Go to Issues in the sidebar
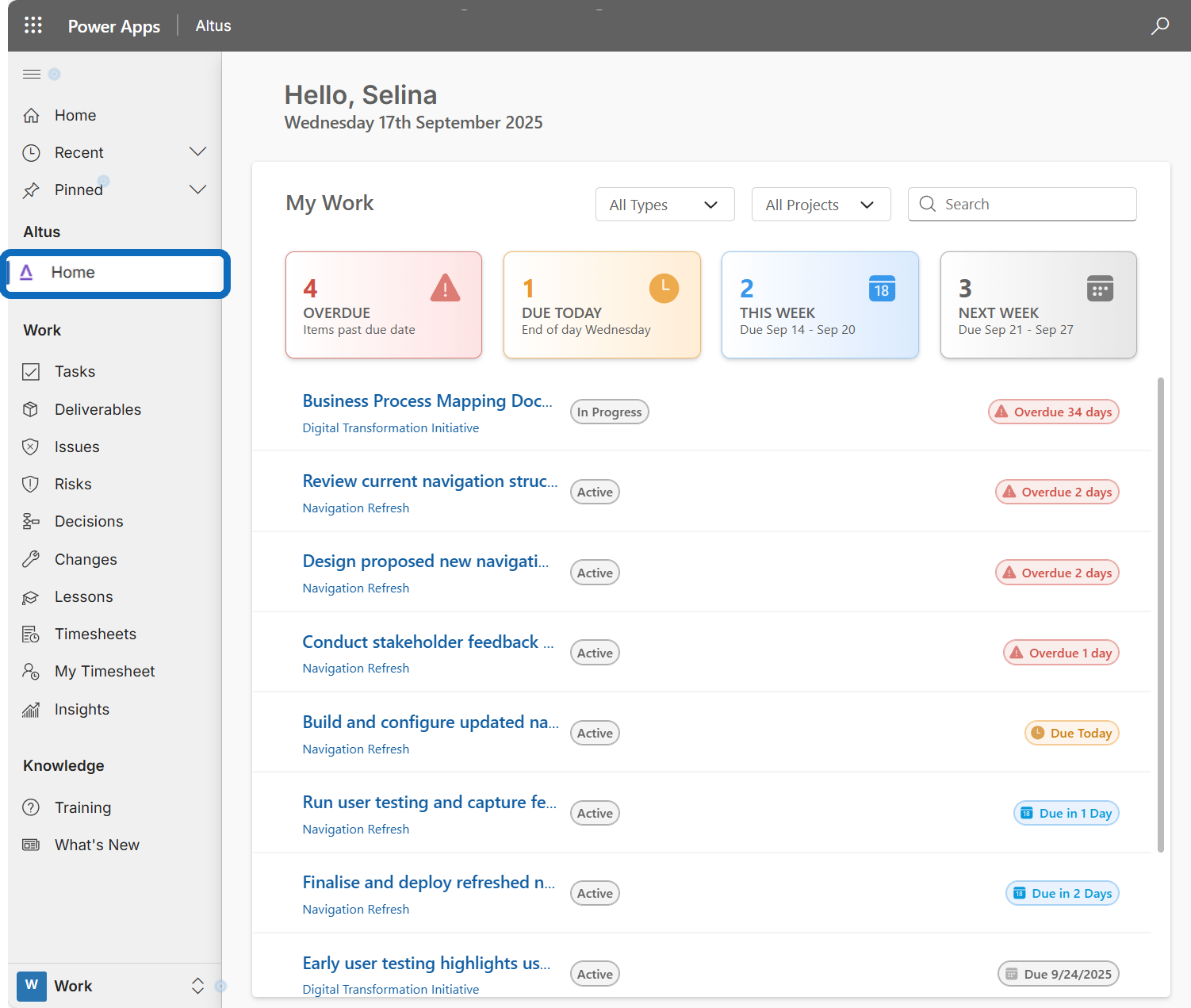 click(x=77, y=447)
